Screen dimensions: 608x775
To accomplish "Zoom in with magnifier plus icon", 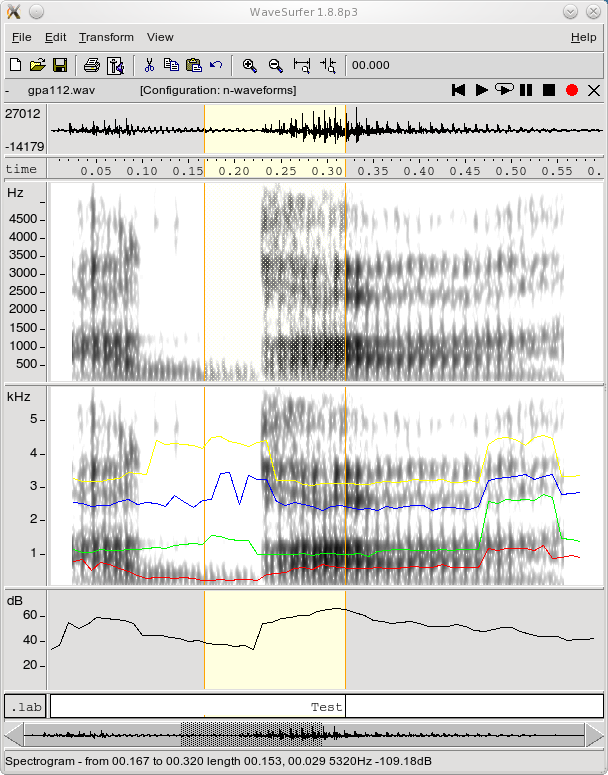I will click(250, 65).
